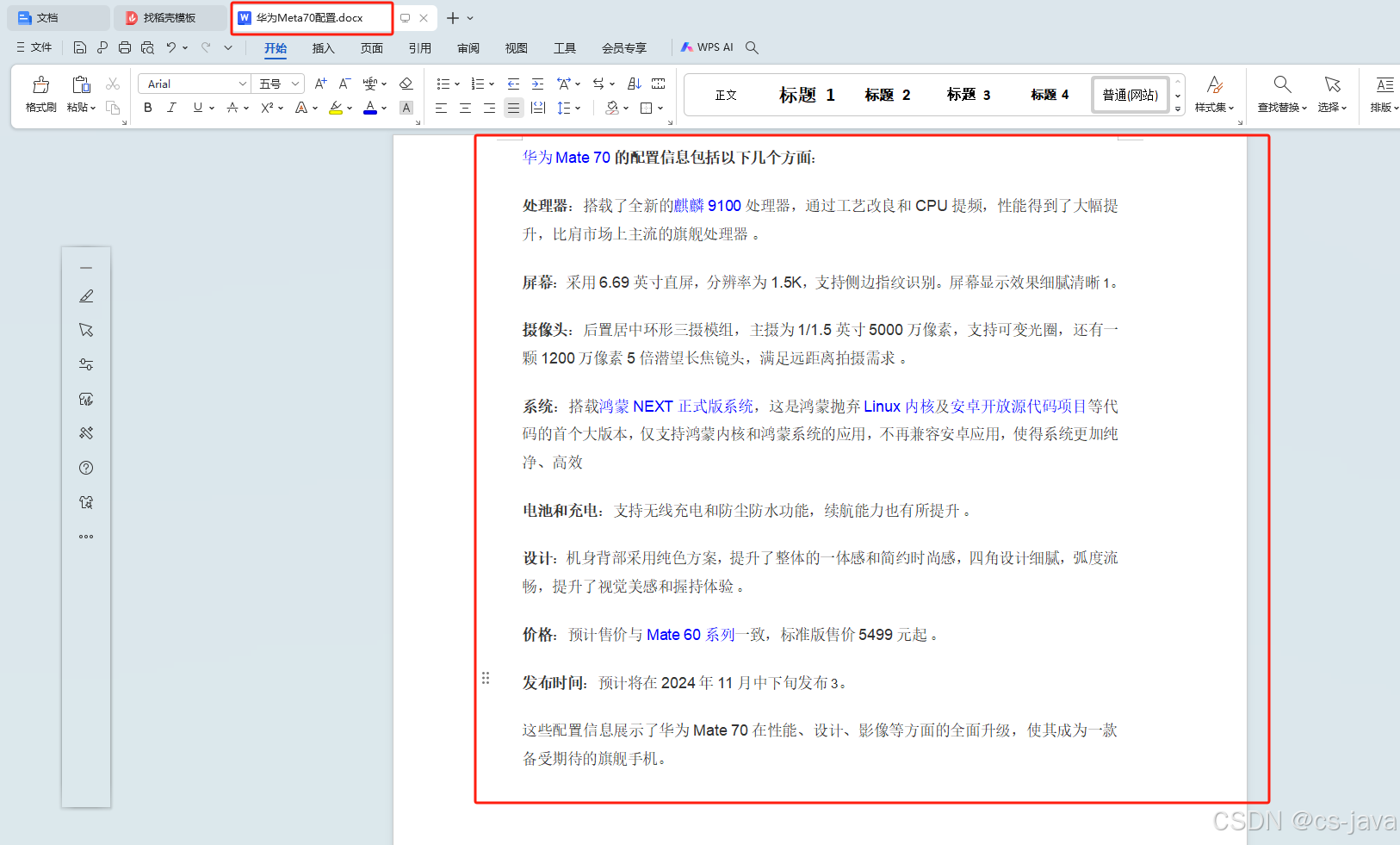Expand the numbered list dropdown arrow
The image size is (1400, 845).
pyautogui.click(x=492, y=84)
